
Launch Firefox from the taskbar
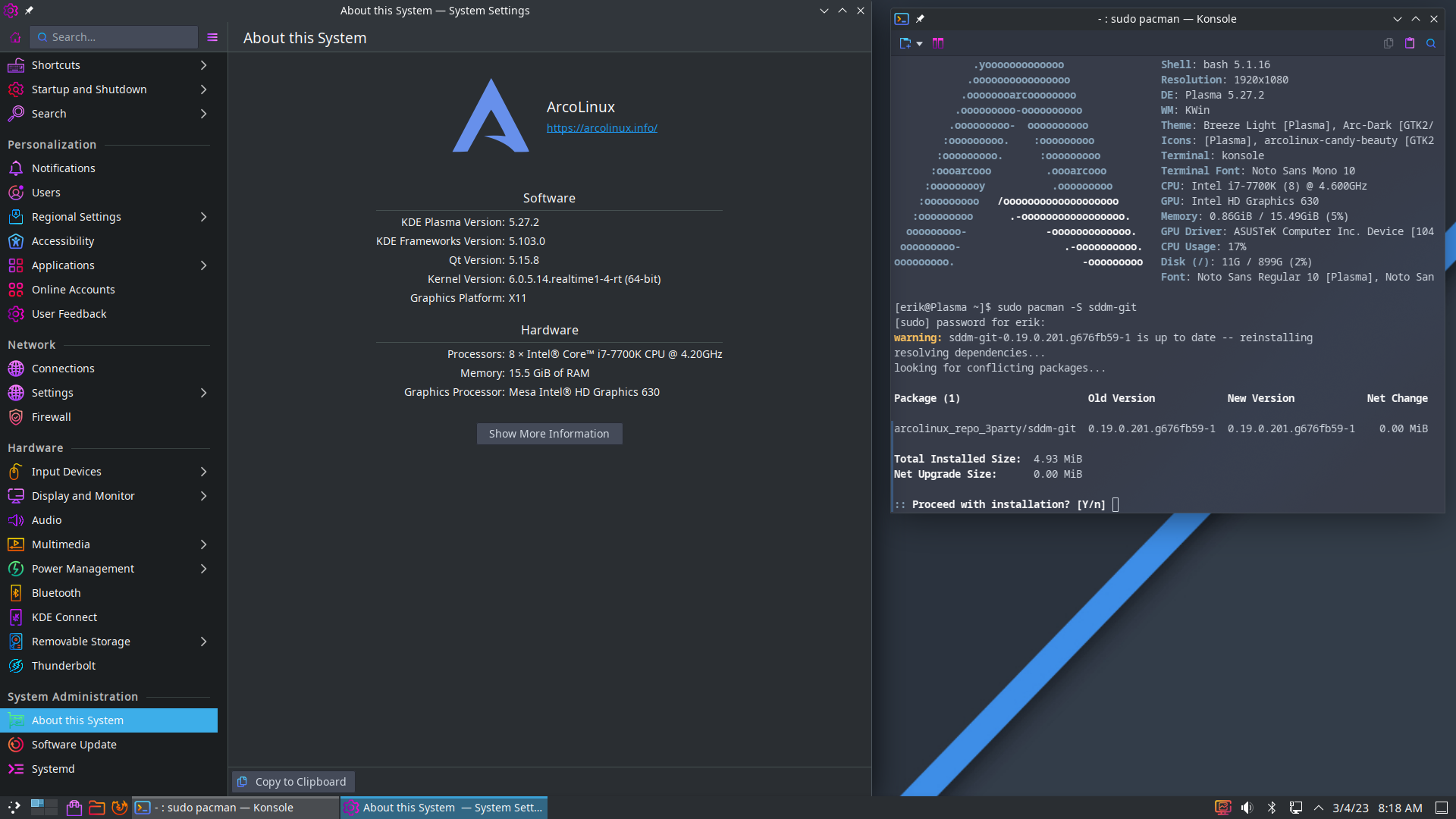[120, 808]
